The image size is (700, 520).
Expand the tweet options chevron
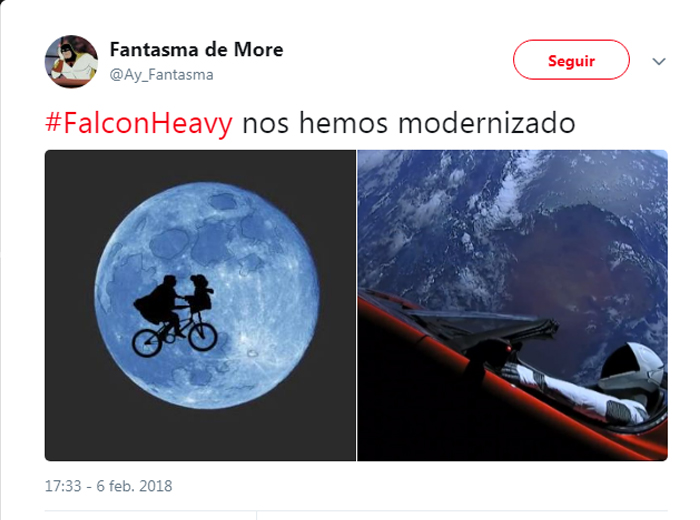(659, 61)
